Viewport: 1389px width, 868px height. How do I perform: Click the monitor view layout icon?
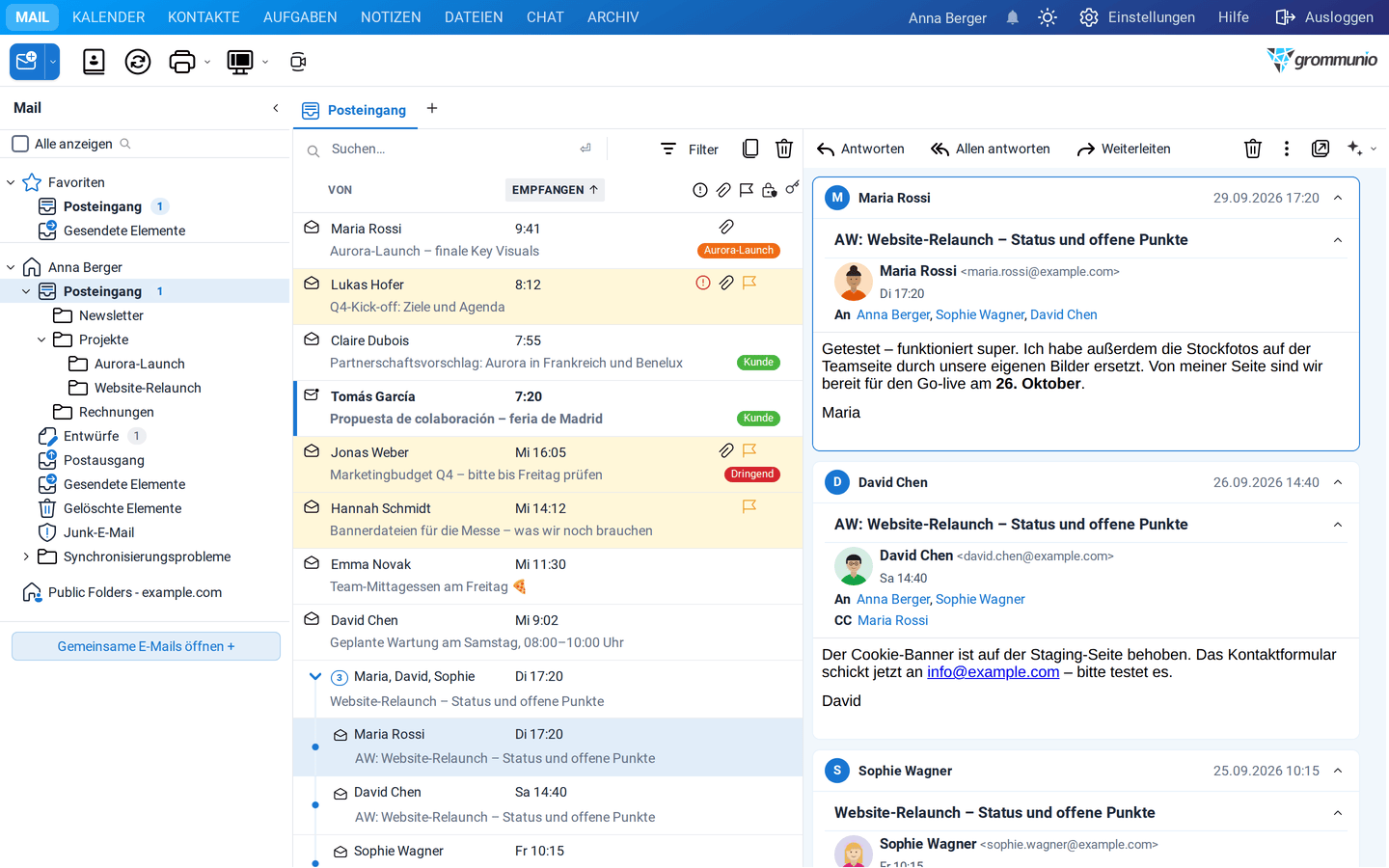coord(239,62)
